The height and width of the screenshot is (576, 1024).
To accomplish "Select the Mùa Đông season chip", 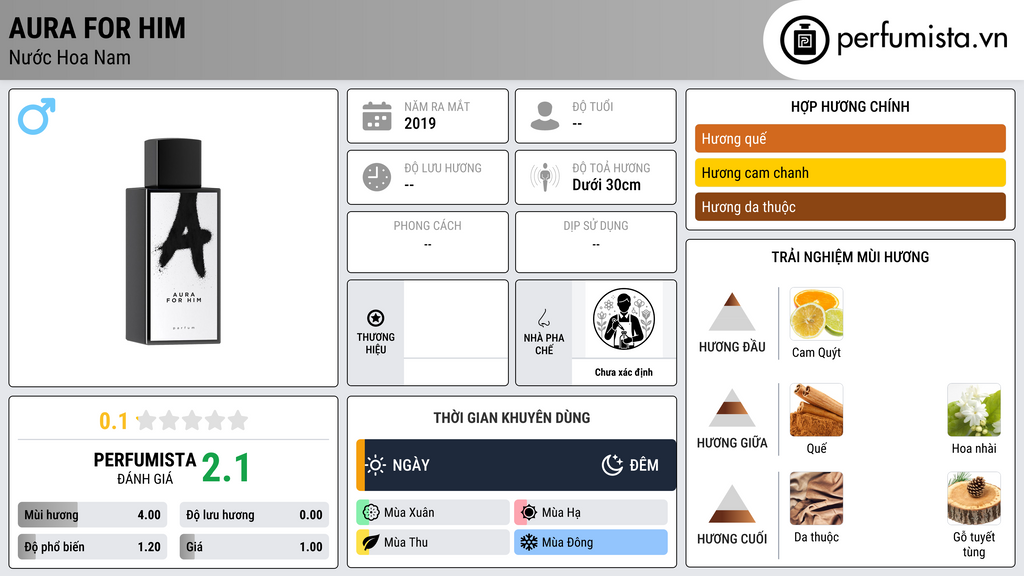I will tap(591, 542).
